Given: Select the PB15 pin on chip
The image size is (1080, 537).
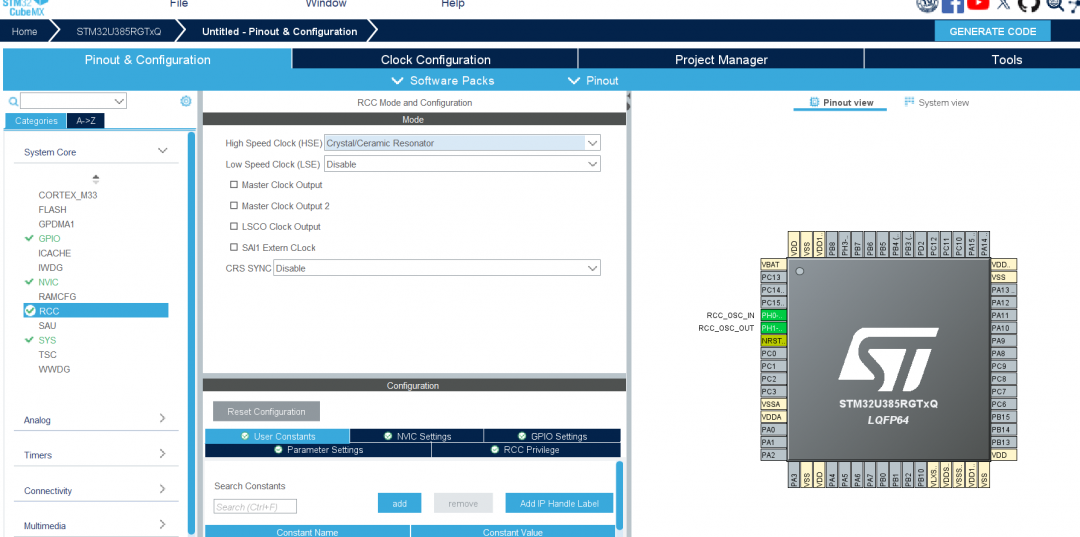Looking at the screenshot, I should coord(1004,417).
